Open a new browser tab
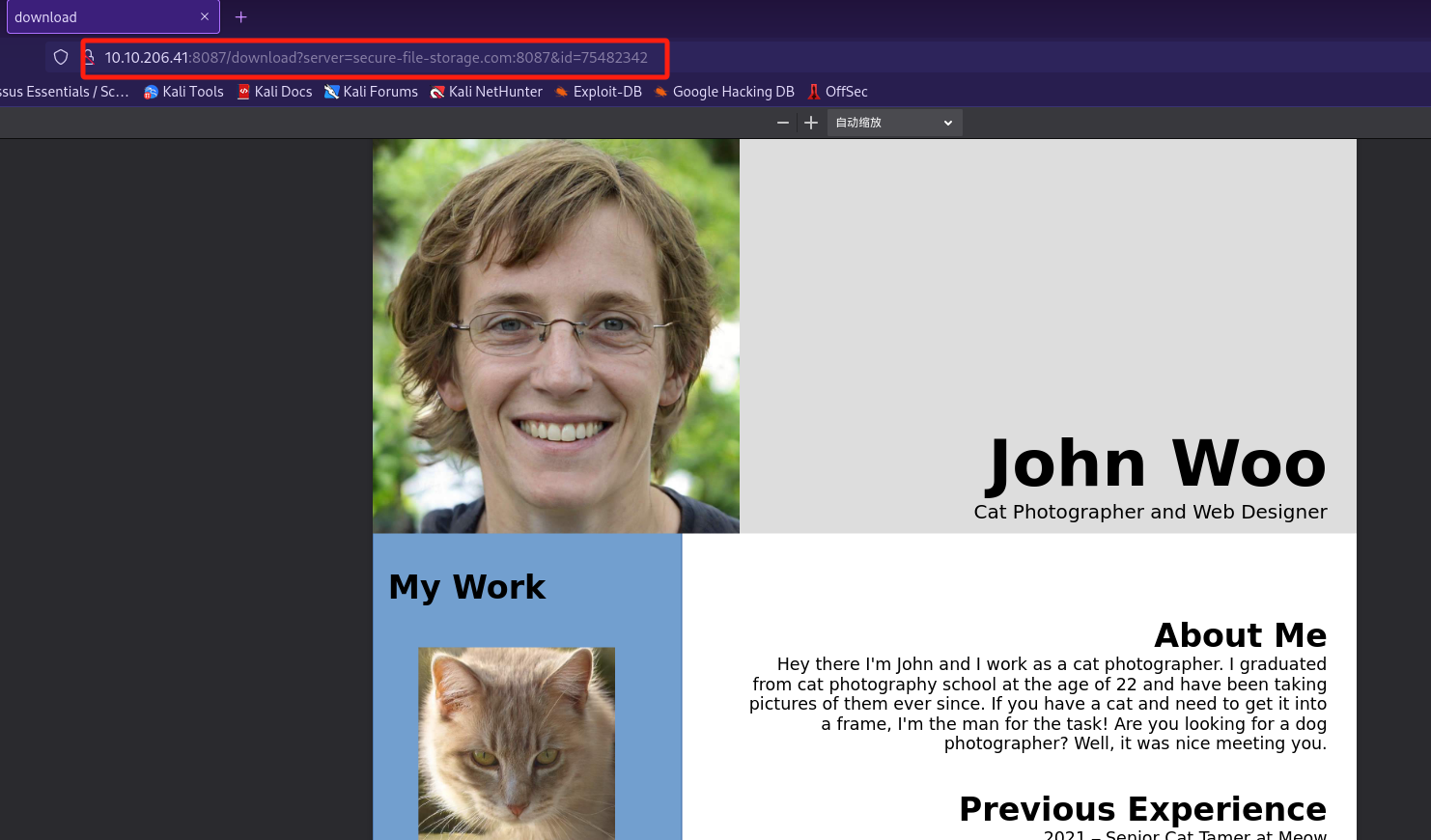This screenshot has height=840, width=1431. [241, 17]
